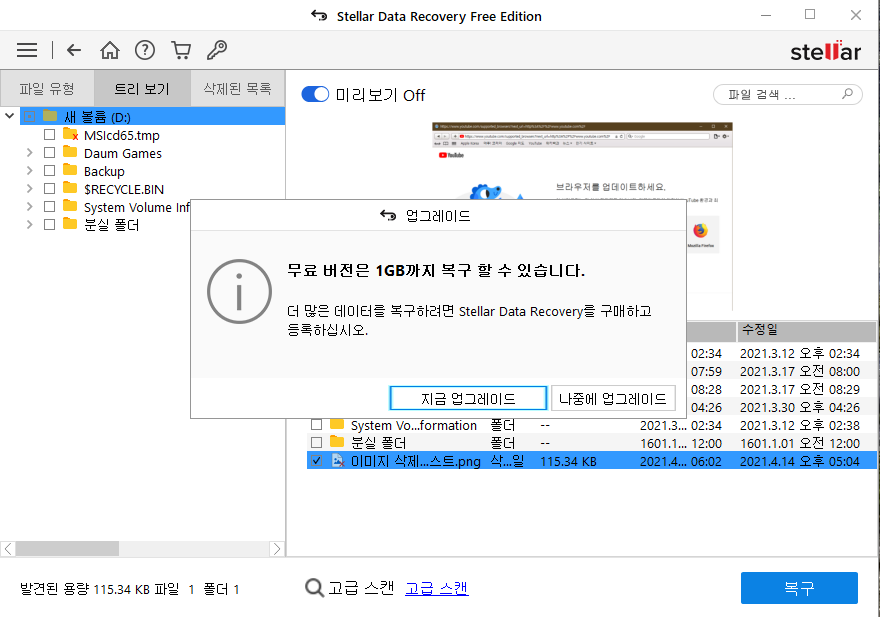This screenshot has width=880, height=617.
Task: Click the 고급 스캔 link
Action: coord(436,588)
